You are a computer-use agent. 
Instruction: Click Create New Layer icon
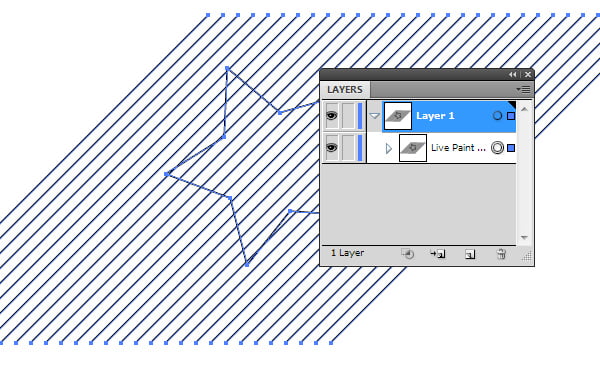coord(470,254)
